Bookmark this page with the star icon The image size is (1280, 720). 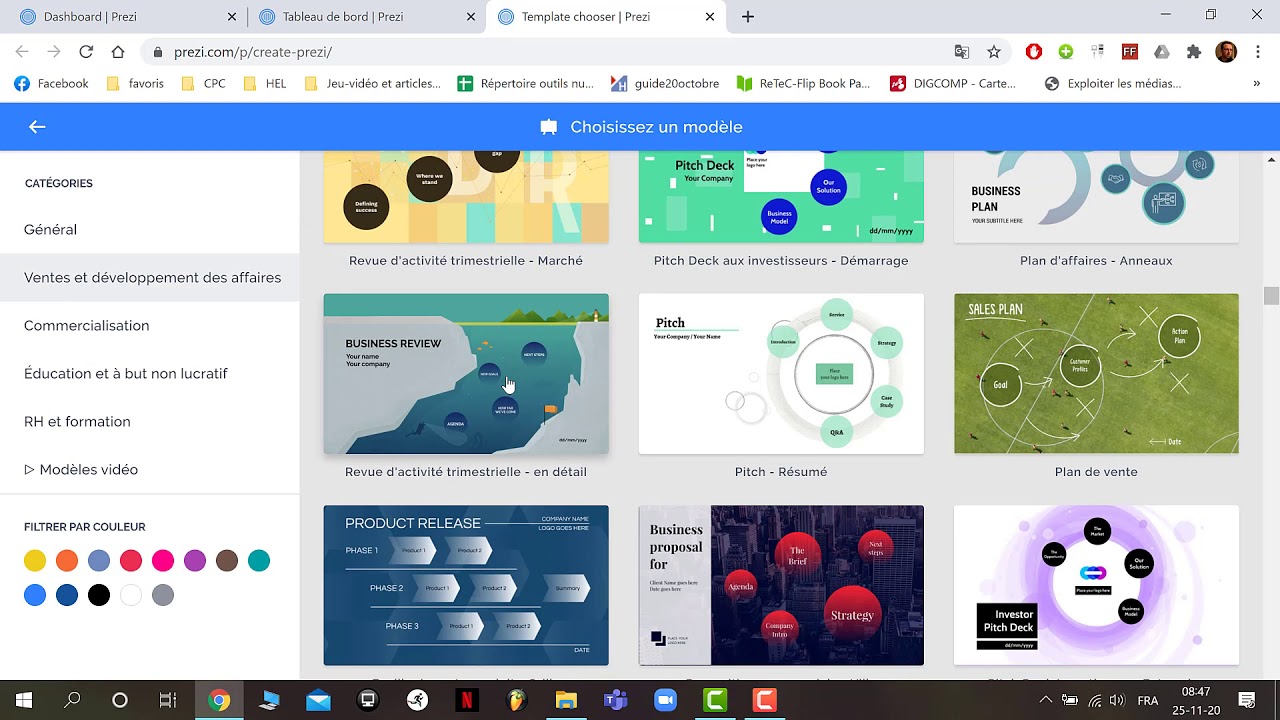coord(994,52)
